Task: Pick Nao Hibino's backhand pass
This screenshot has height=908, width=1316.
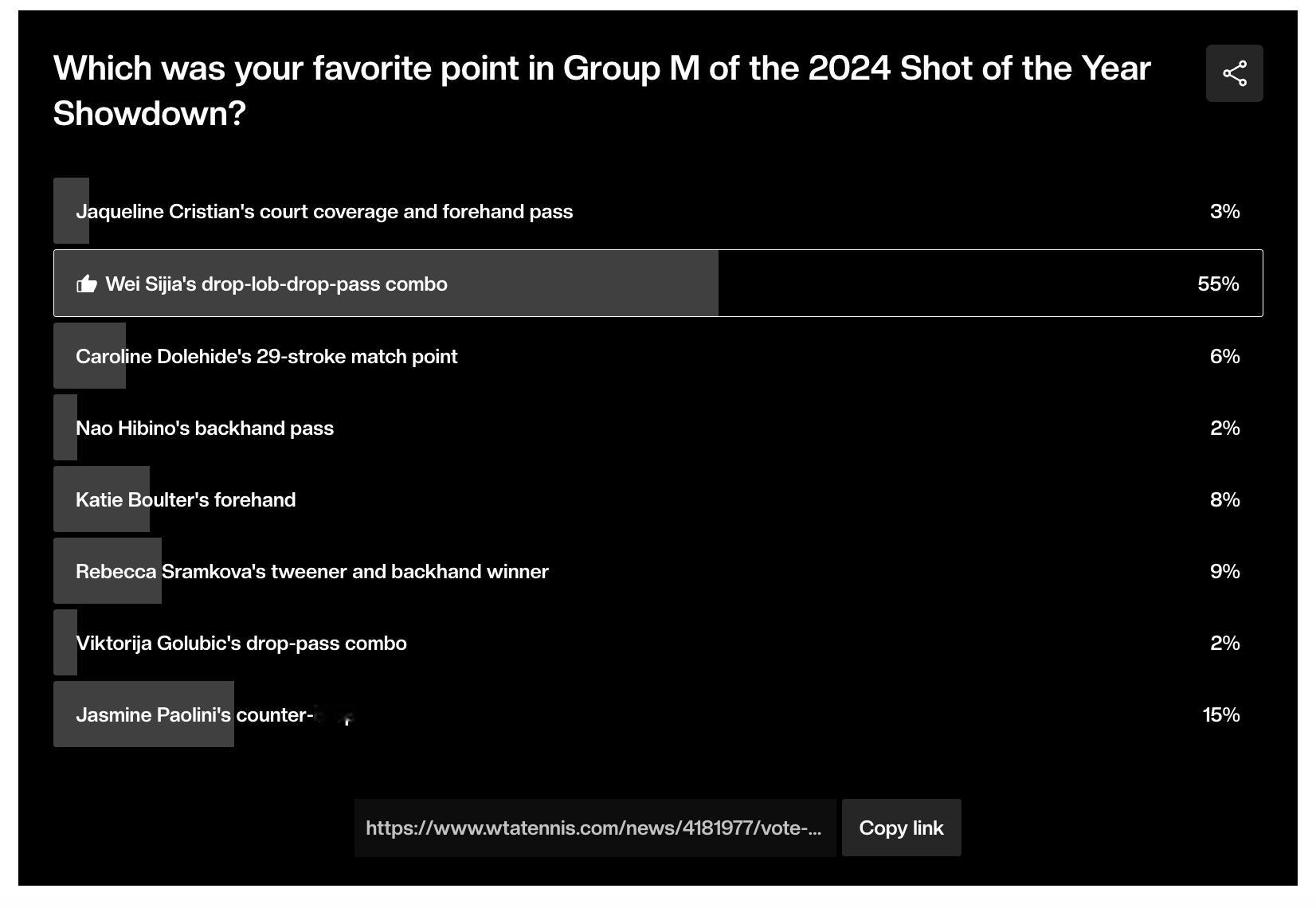Action: pyautogui.click(x=658, y=428)
